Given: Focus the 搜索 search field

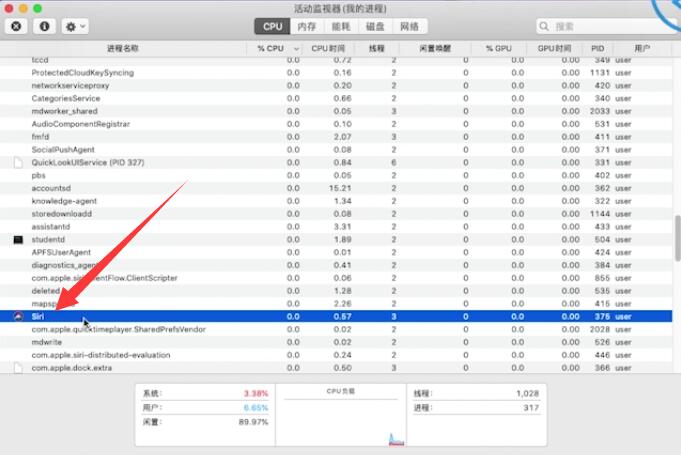Looking at the screenshot, I should 608,26.
